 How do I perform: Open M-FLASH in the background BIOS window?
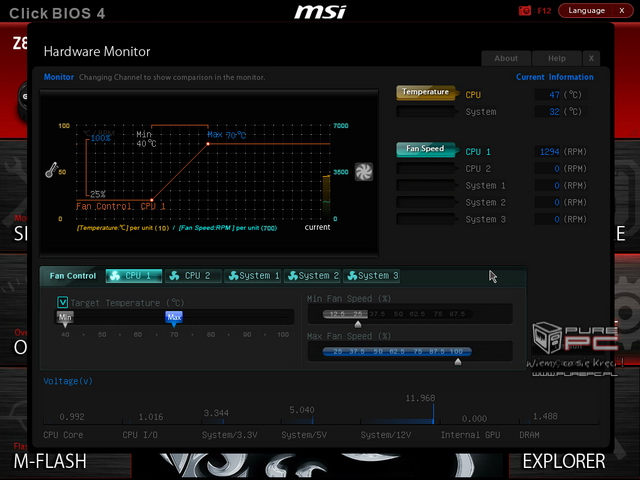tap(50, 461)
